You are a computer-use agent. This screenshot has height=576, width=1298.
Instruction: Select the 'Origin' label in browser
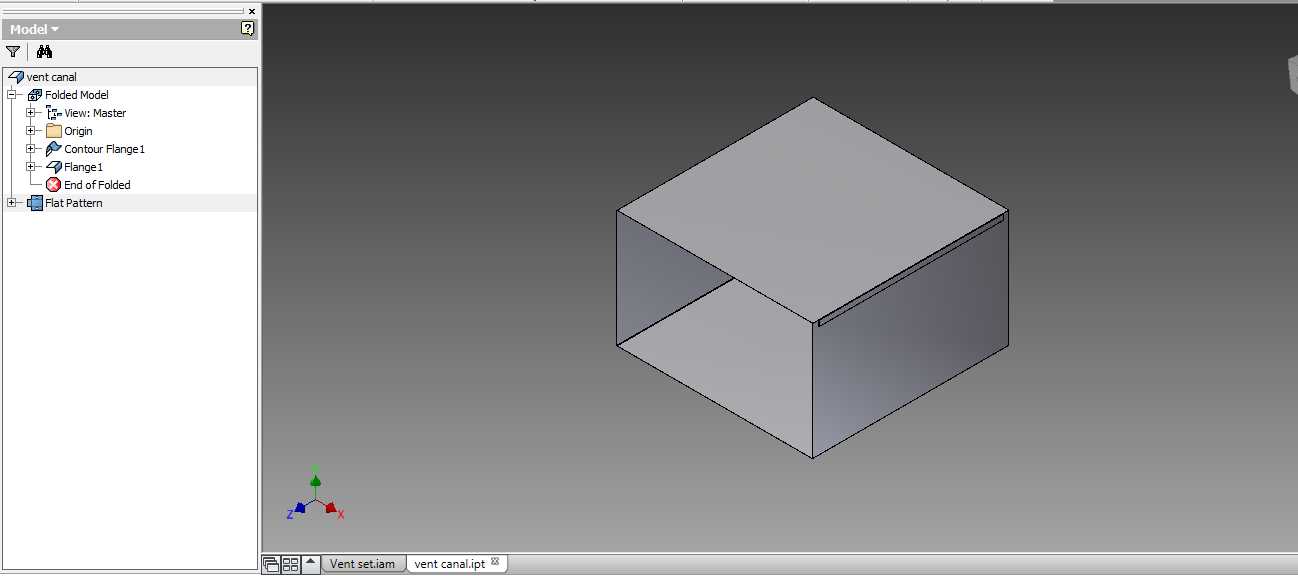[x=79, y=131]
